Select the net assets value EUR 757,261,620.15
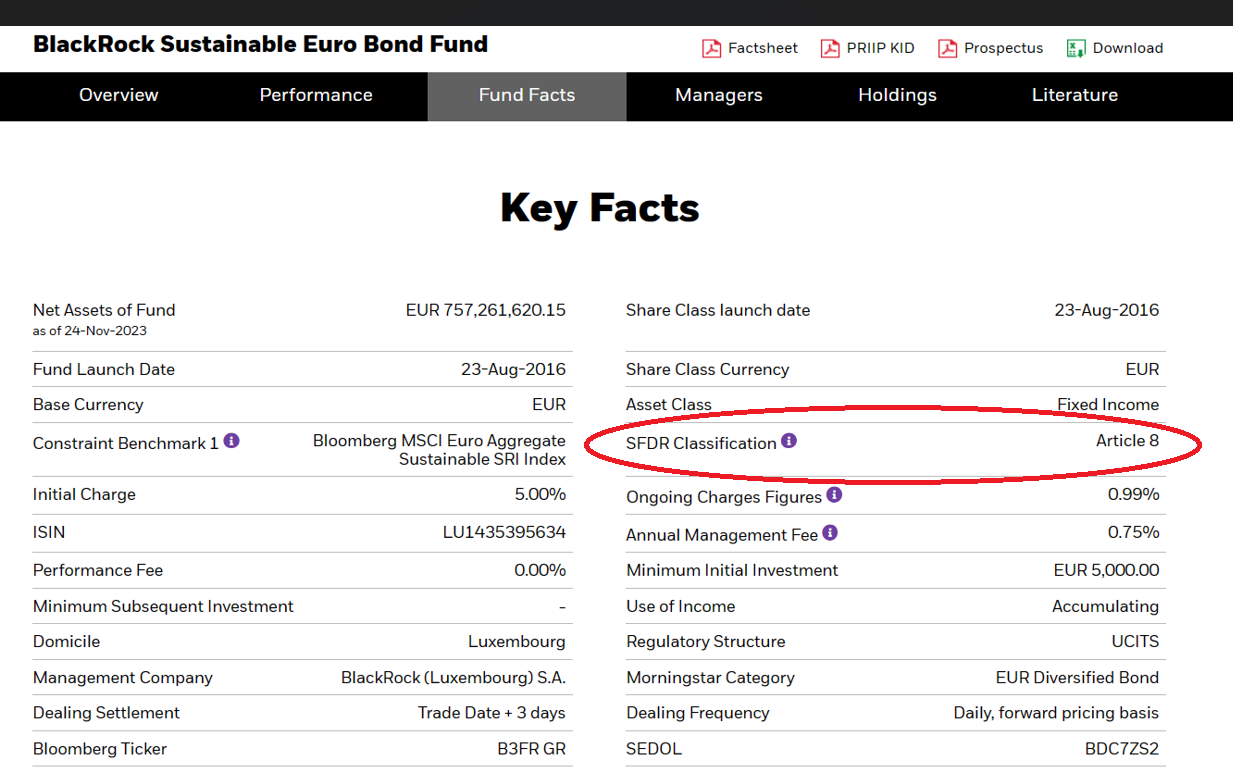This screenshot has width=1233, height=771. [x=486, y=310]
